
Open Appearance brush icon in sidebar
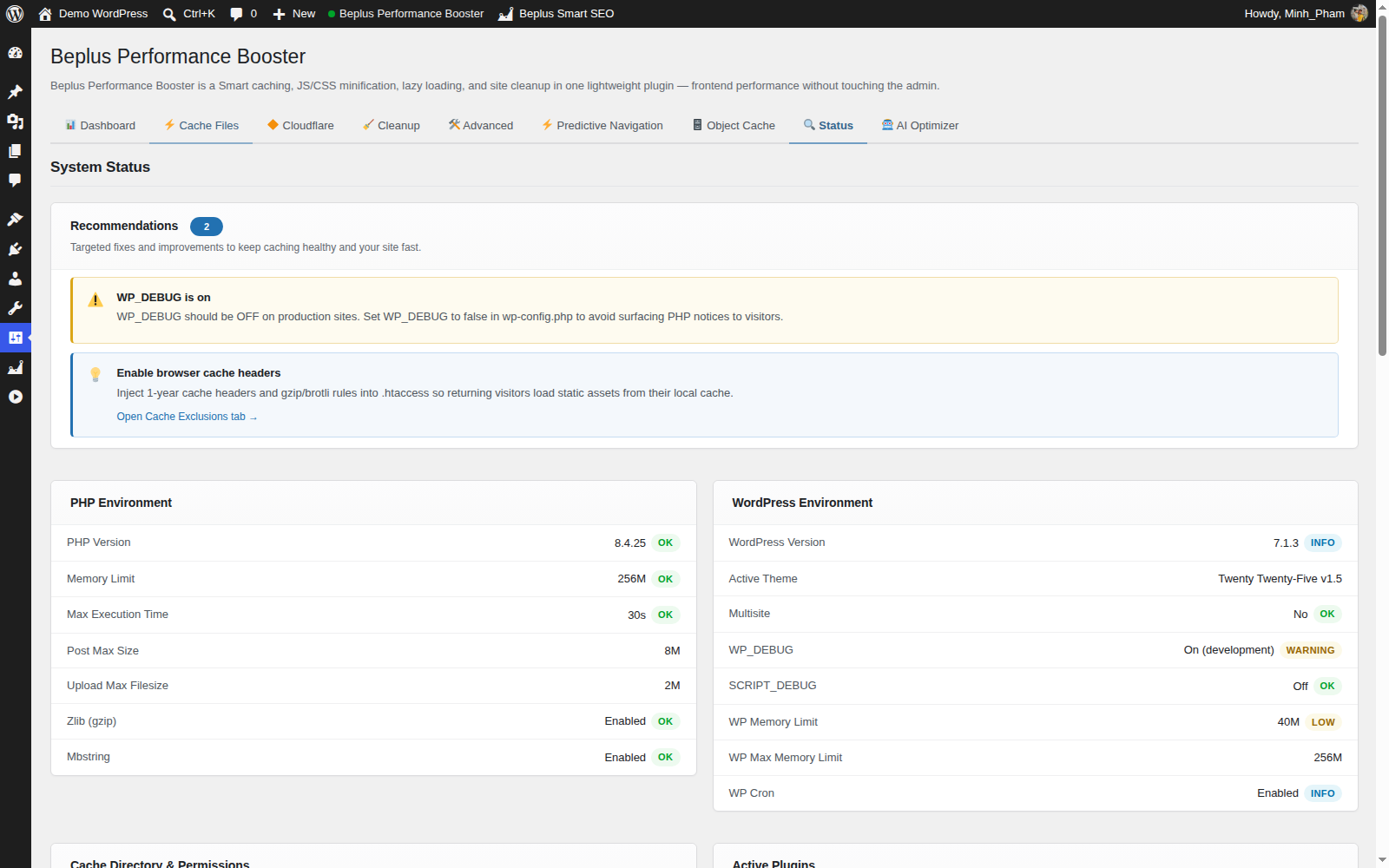tap(15, 220)
